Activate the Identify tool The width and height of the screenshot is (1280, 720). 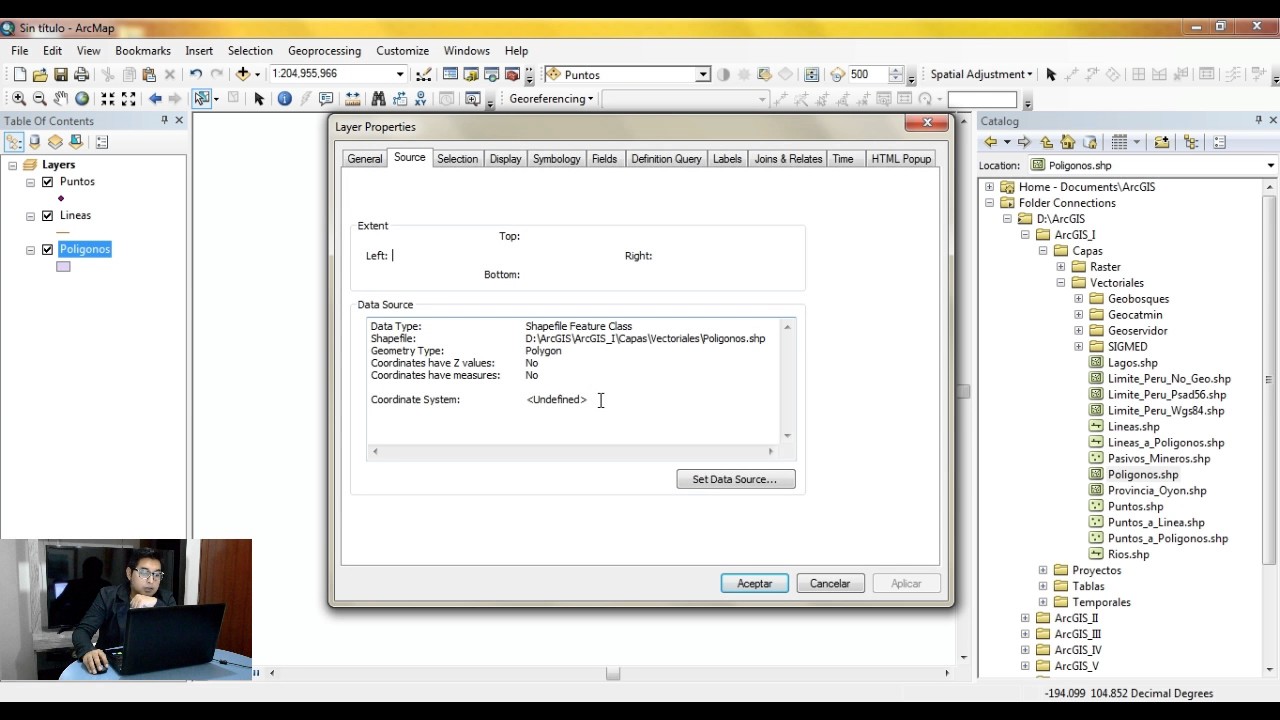point(285,98)
